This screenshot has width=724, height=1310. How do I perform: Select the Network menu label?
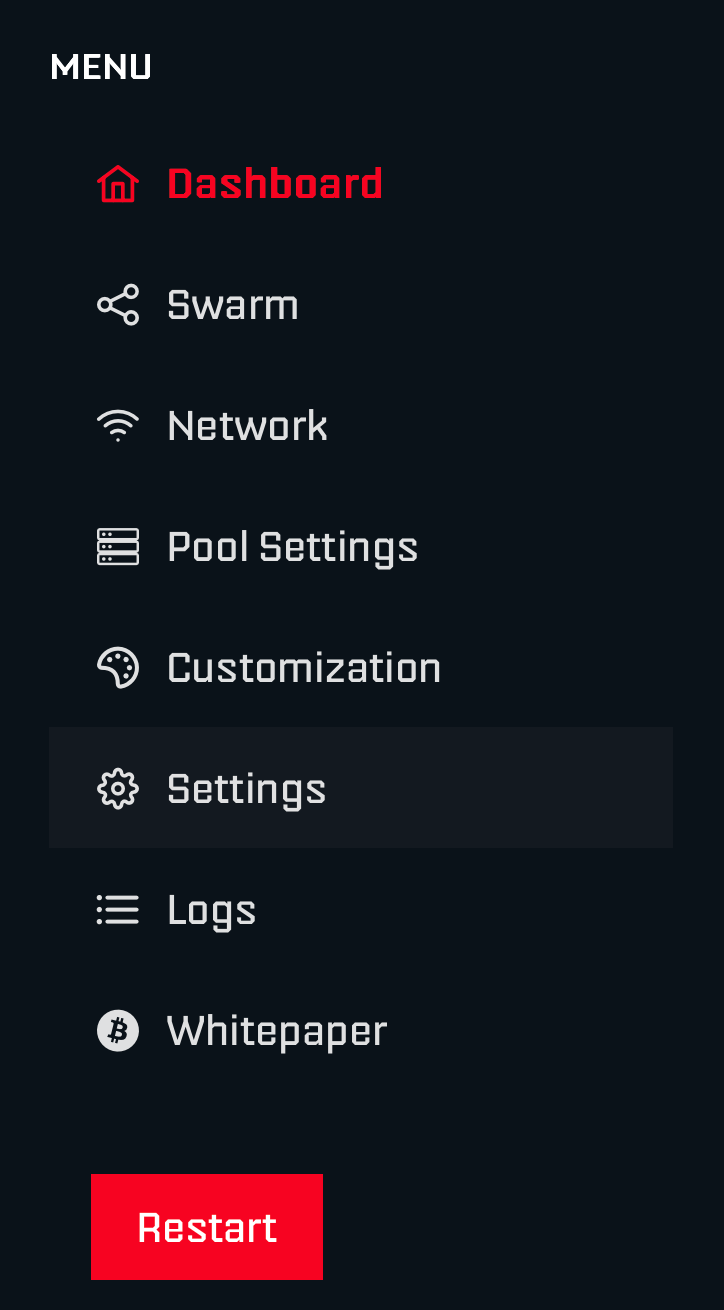(247, 426)
